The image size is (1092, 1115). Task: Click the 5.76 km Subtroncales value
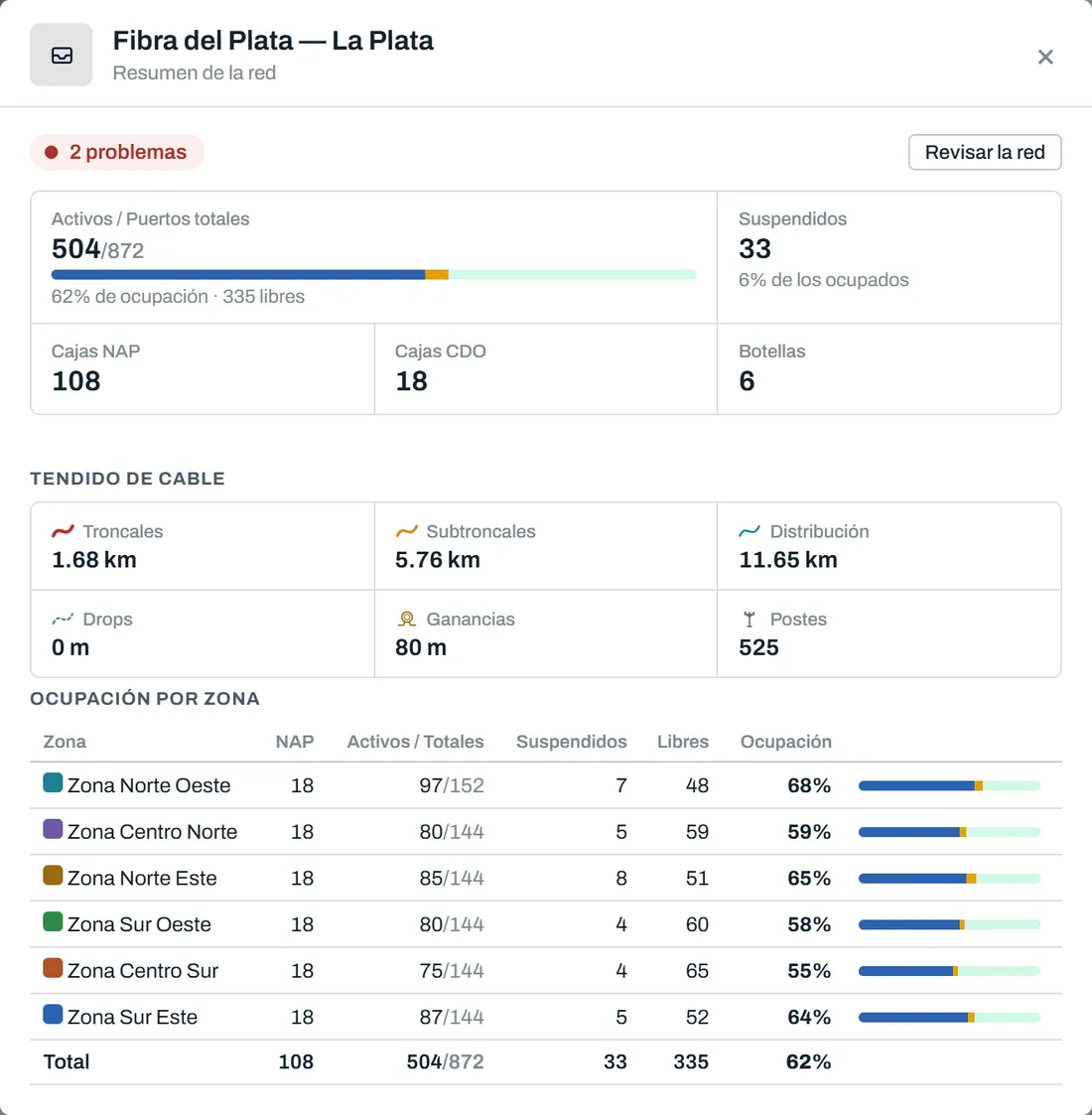(x=438, y=560)
